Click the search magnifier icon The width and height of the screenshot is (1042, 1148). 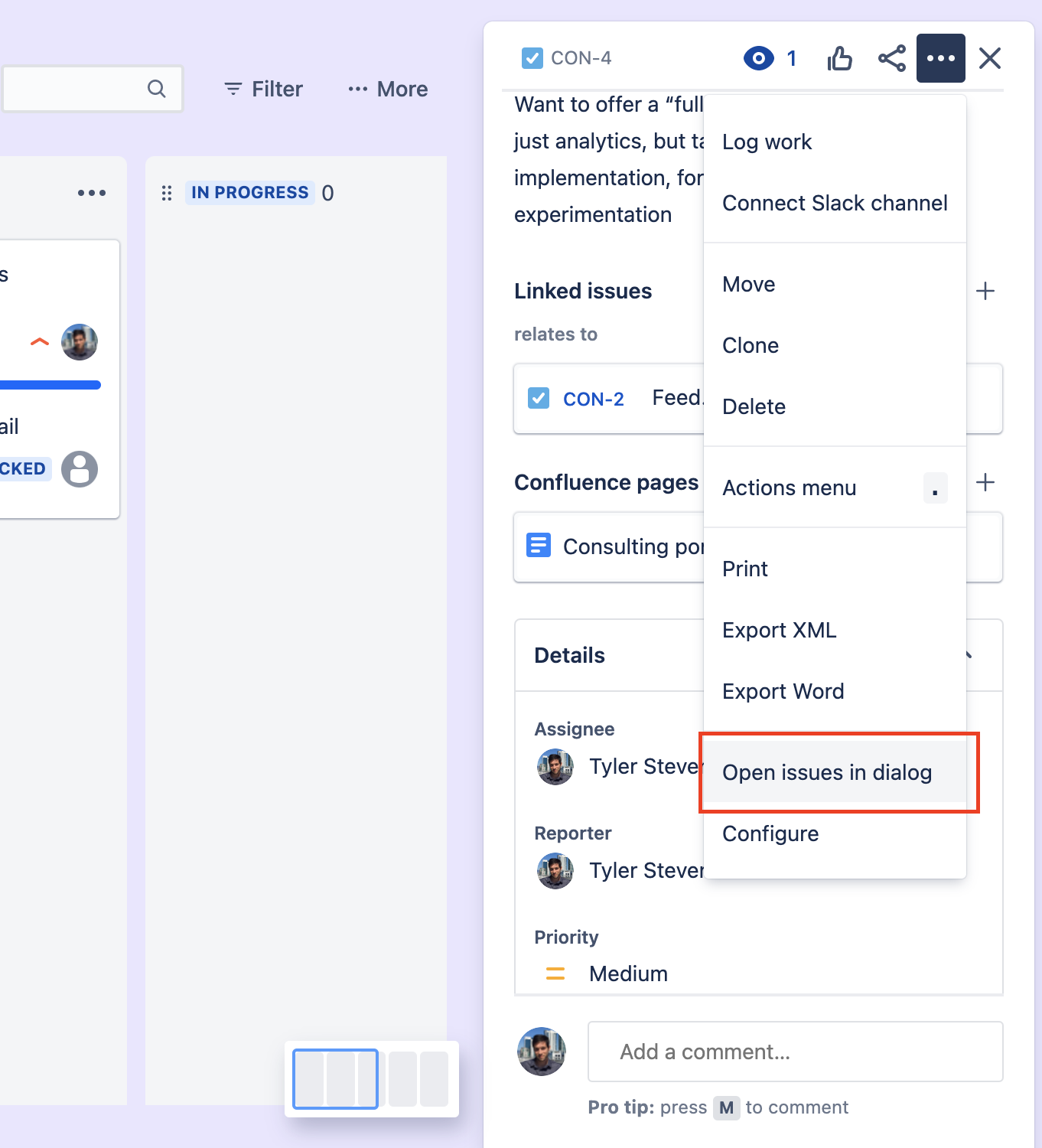(156, 89)
